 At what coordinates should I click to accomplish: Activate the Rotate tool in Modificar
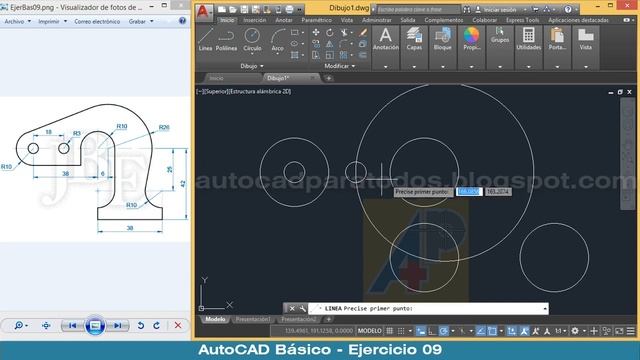(329, 32)
